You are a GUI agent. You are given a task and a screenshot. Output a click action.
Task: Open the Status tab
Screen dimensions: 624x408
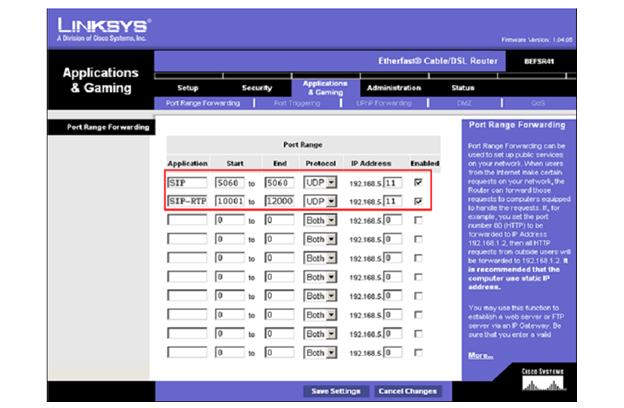point(463,88)
